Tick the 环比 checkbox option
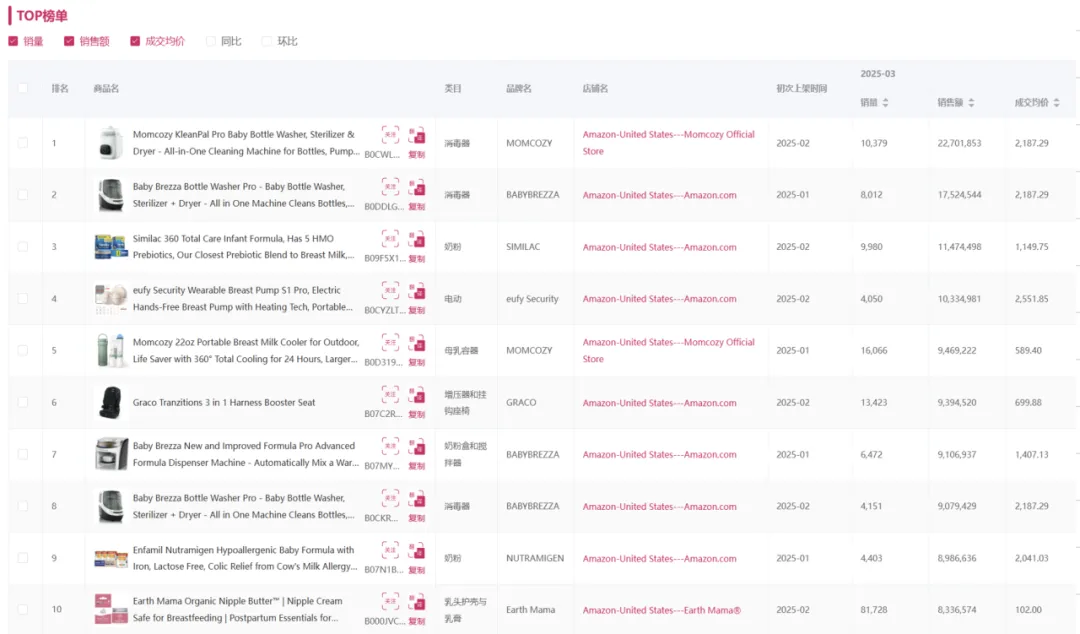Viewport: 1080px width, 634px height. point(267,41)
